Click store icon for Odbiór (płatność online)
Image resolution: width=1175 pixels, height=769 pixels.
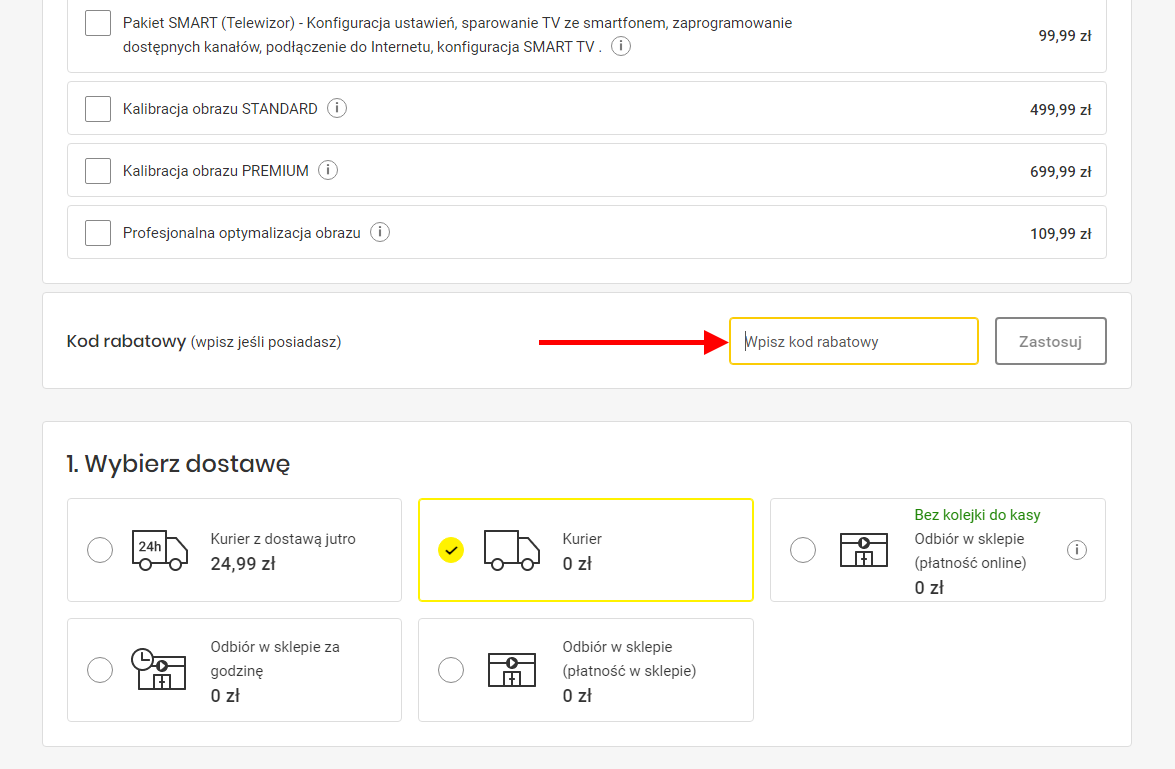[864, 550]
